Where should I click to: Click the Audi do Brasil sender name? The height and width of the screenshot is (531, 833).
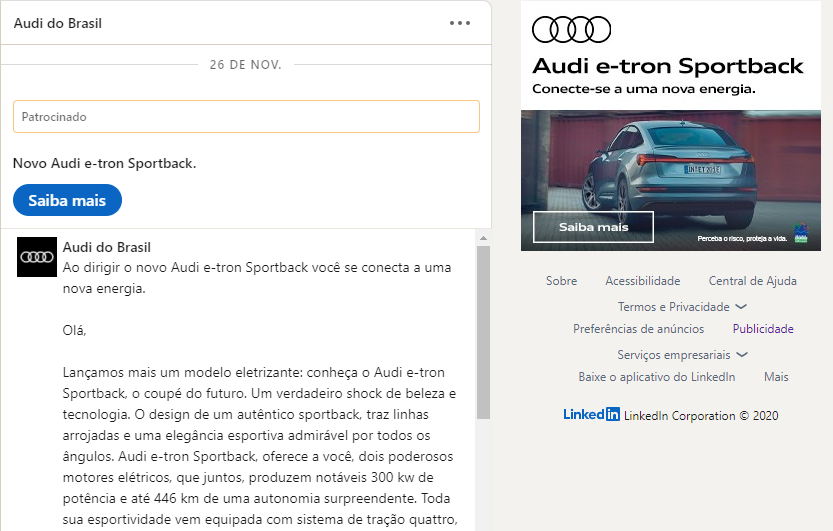[x=107, y=247]
